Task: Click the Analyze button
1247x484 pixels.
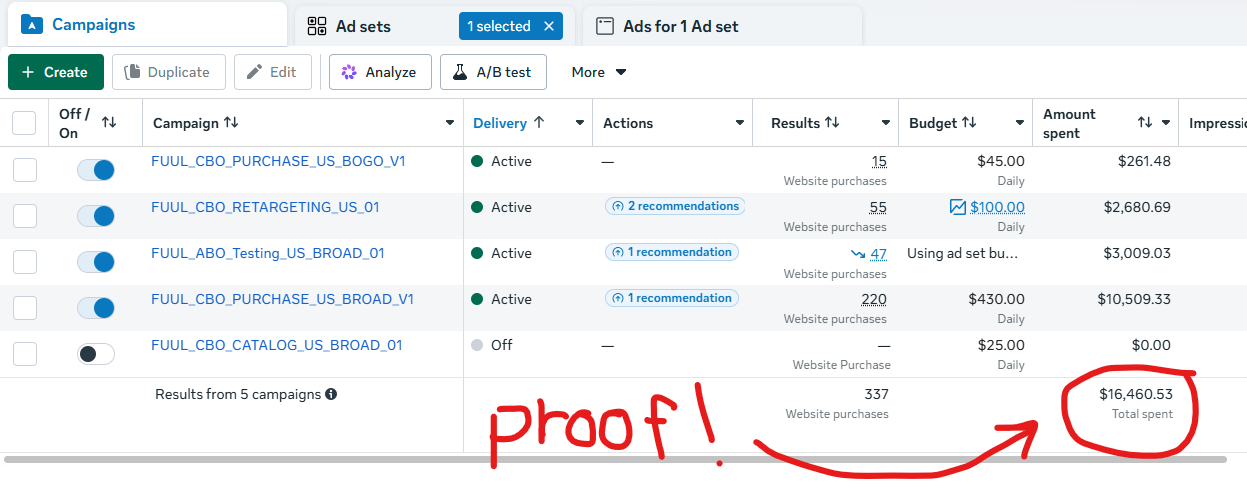Action: tap(380, 72)
